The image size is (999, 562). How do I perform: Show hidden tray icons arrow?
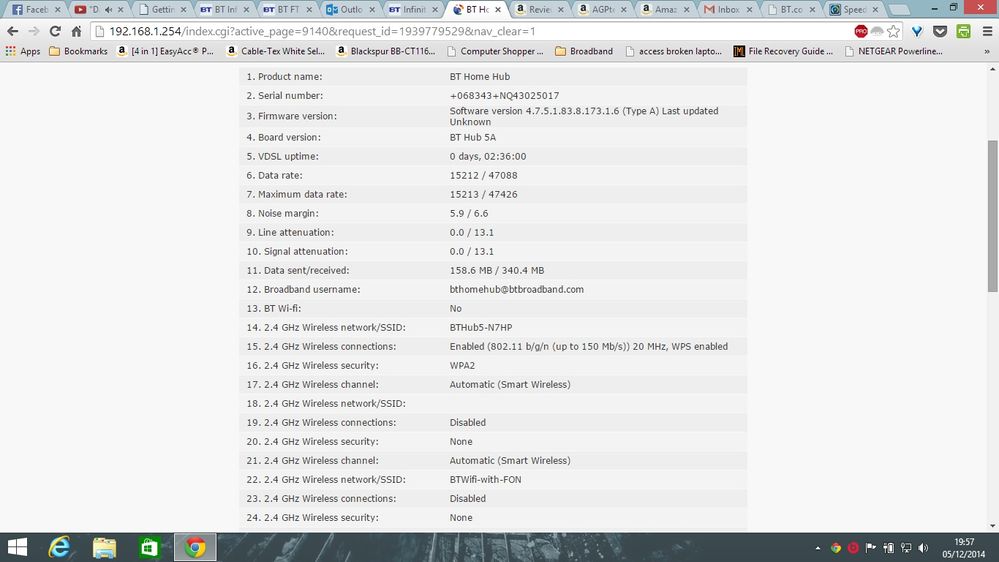pyautogui.click(x=818, y=548)
